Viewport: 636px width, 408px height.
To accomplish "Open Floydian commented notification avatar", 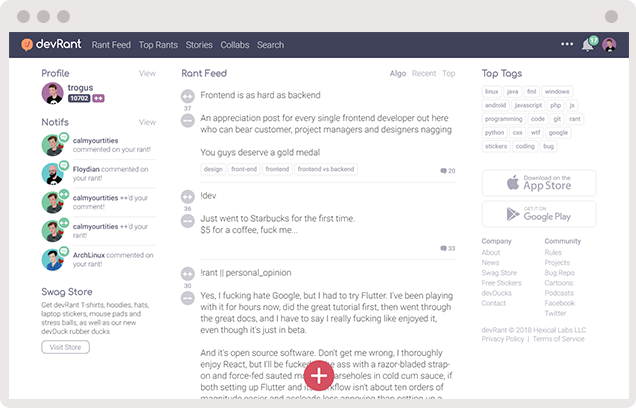I will click(x=52, y=174).
